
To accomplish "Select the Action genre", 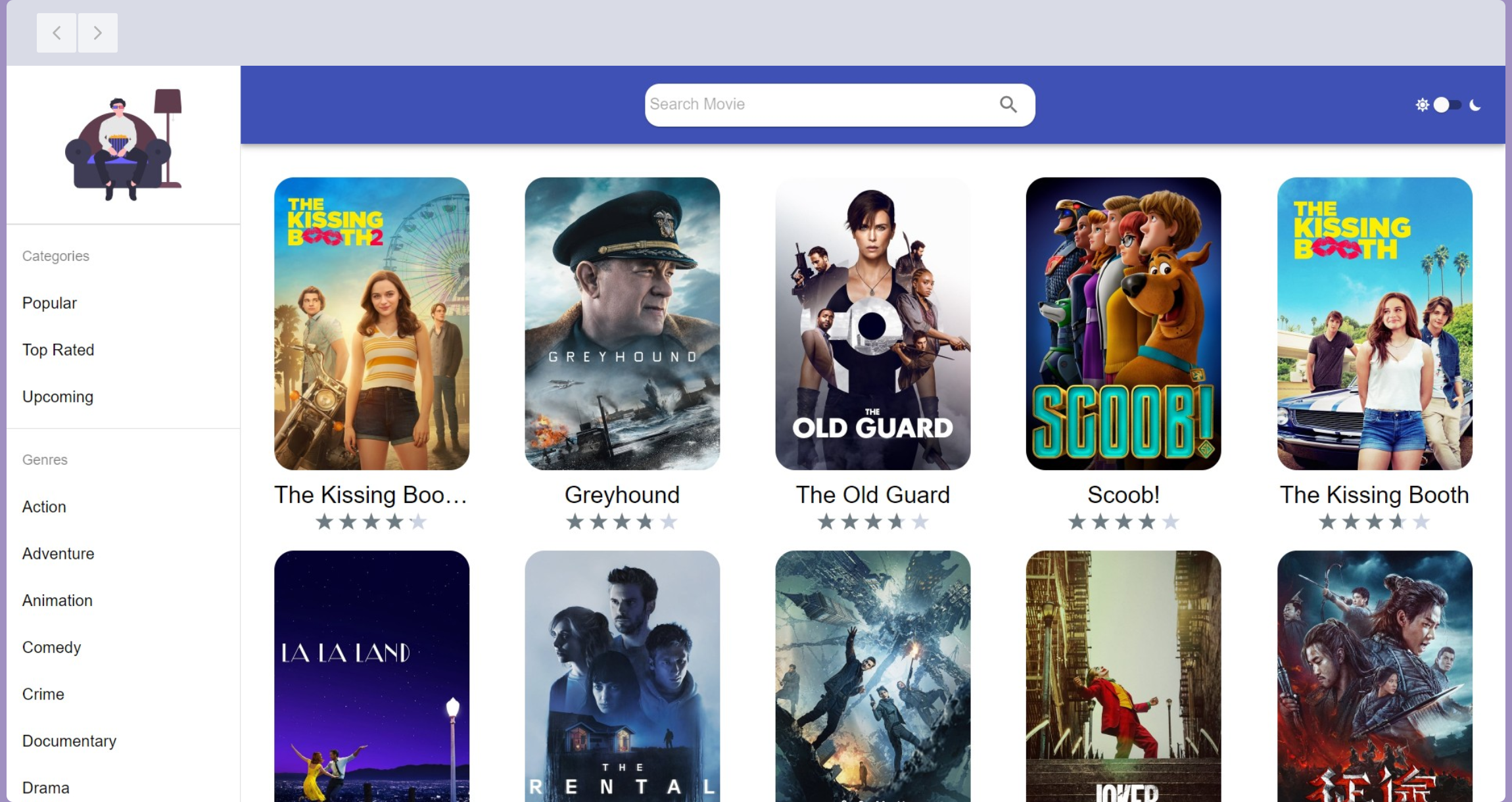I will click(x=44, y=507).
